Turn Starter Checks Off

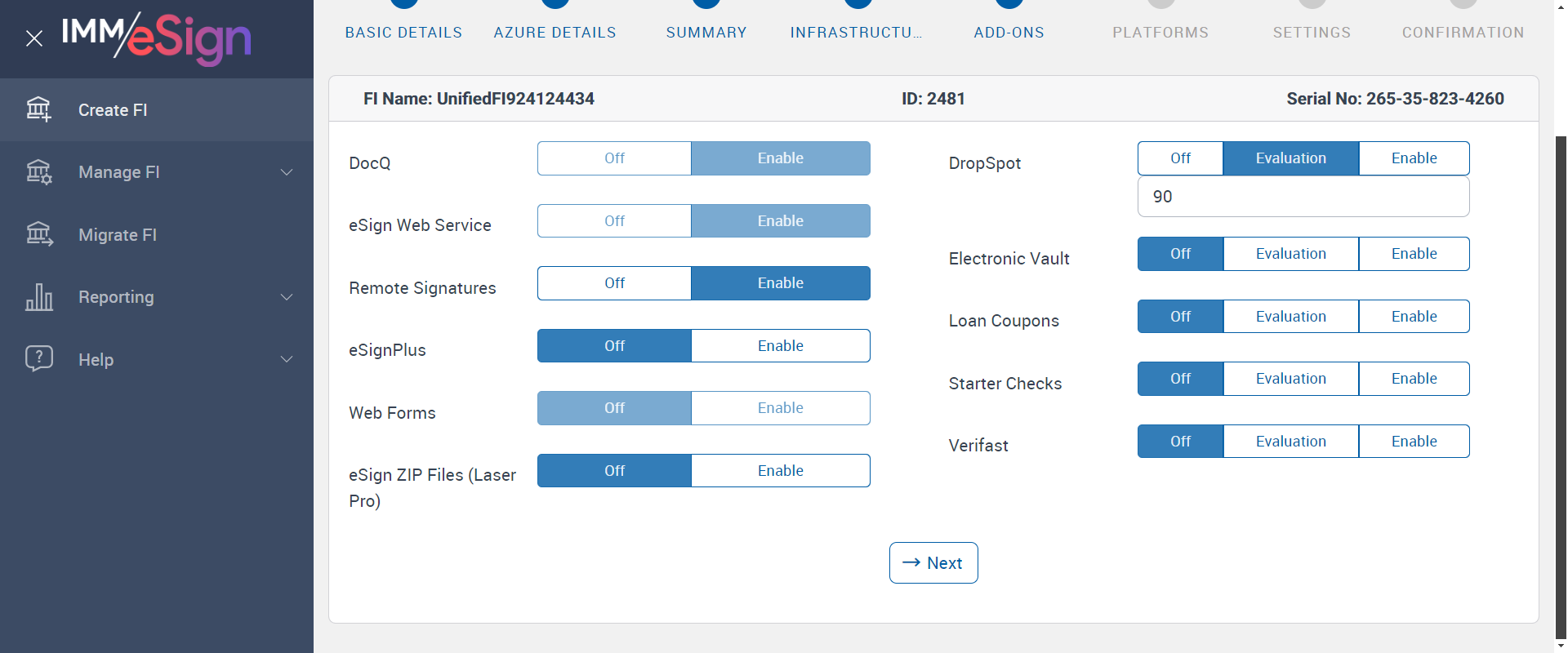point(1181,379)
